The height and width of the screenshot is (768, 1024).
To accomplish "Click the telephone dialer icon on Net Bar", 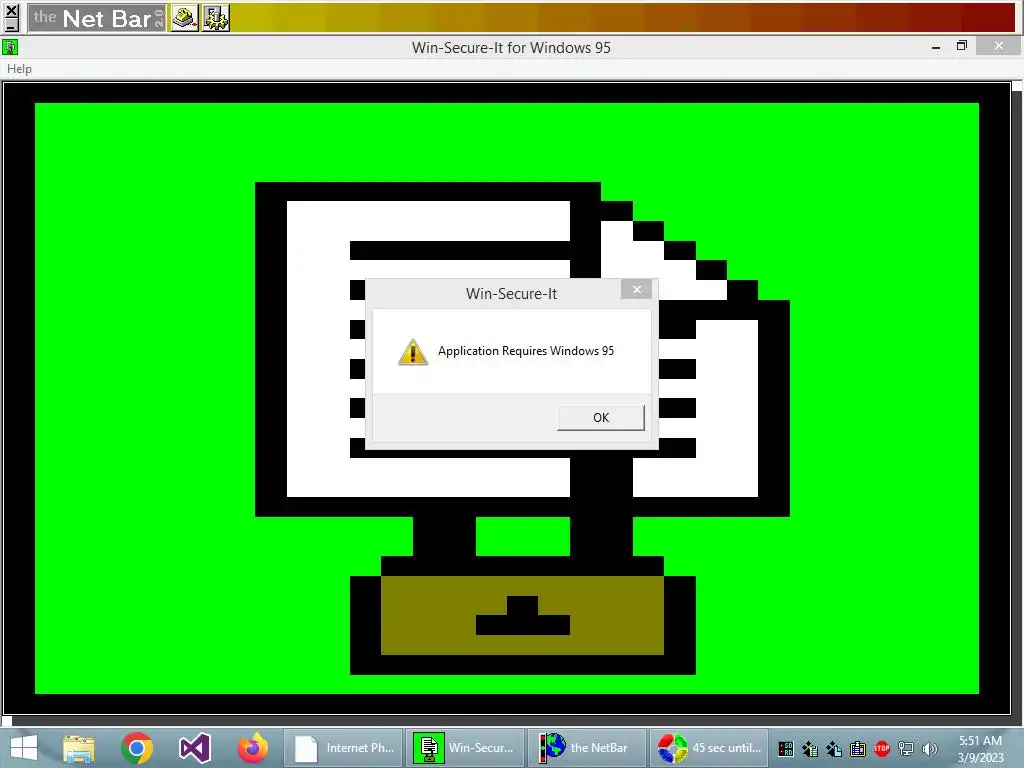I will 185,18.
